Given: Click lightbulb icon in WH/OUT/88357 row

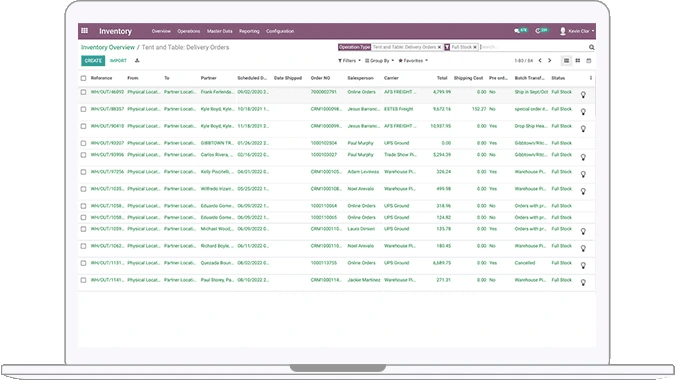Looking at the screenshot, I should pyautogui.click(x=583, y=112).
